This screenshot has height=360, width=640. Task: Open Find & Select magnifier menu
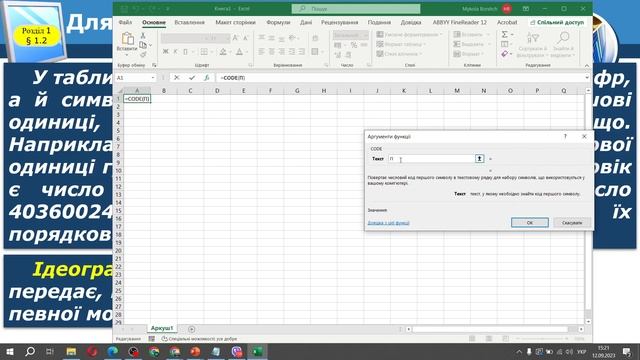[x=563, y=44]
